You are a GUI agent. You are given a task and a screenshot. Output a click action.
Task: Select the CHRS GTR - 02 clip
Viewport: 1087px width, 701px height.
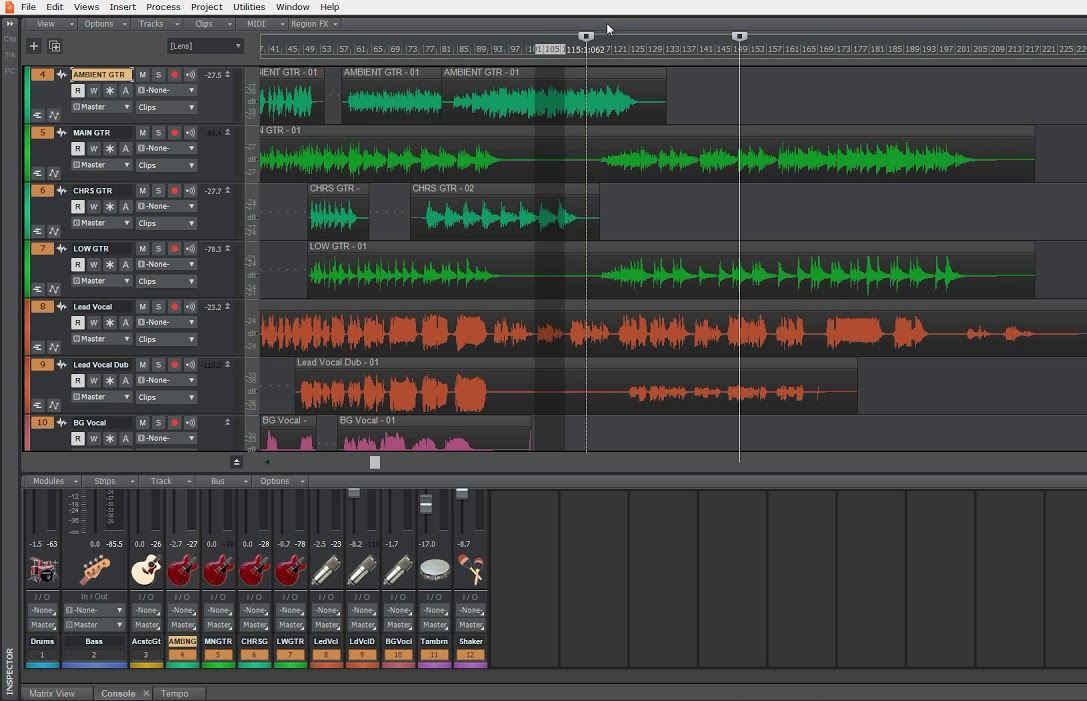[504, 212]
